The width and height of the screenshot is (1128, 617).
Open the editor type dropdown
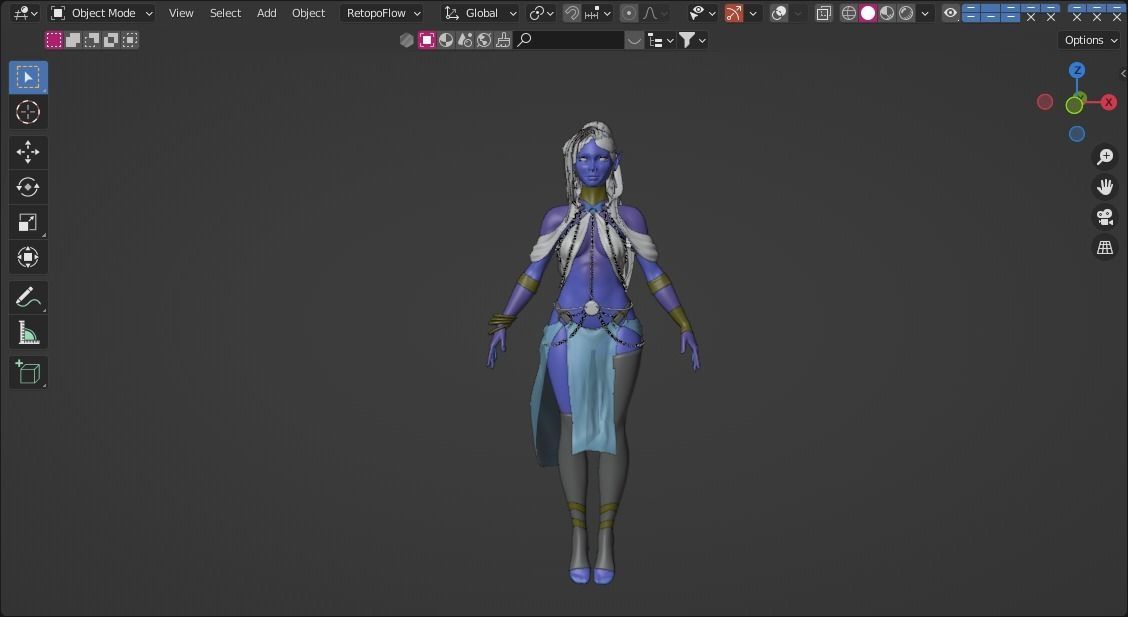(x=25, y=13)
